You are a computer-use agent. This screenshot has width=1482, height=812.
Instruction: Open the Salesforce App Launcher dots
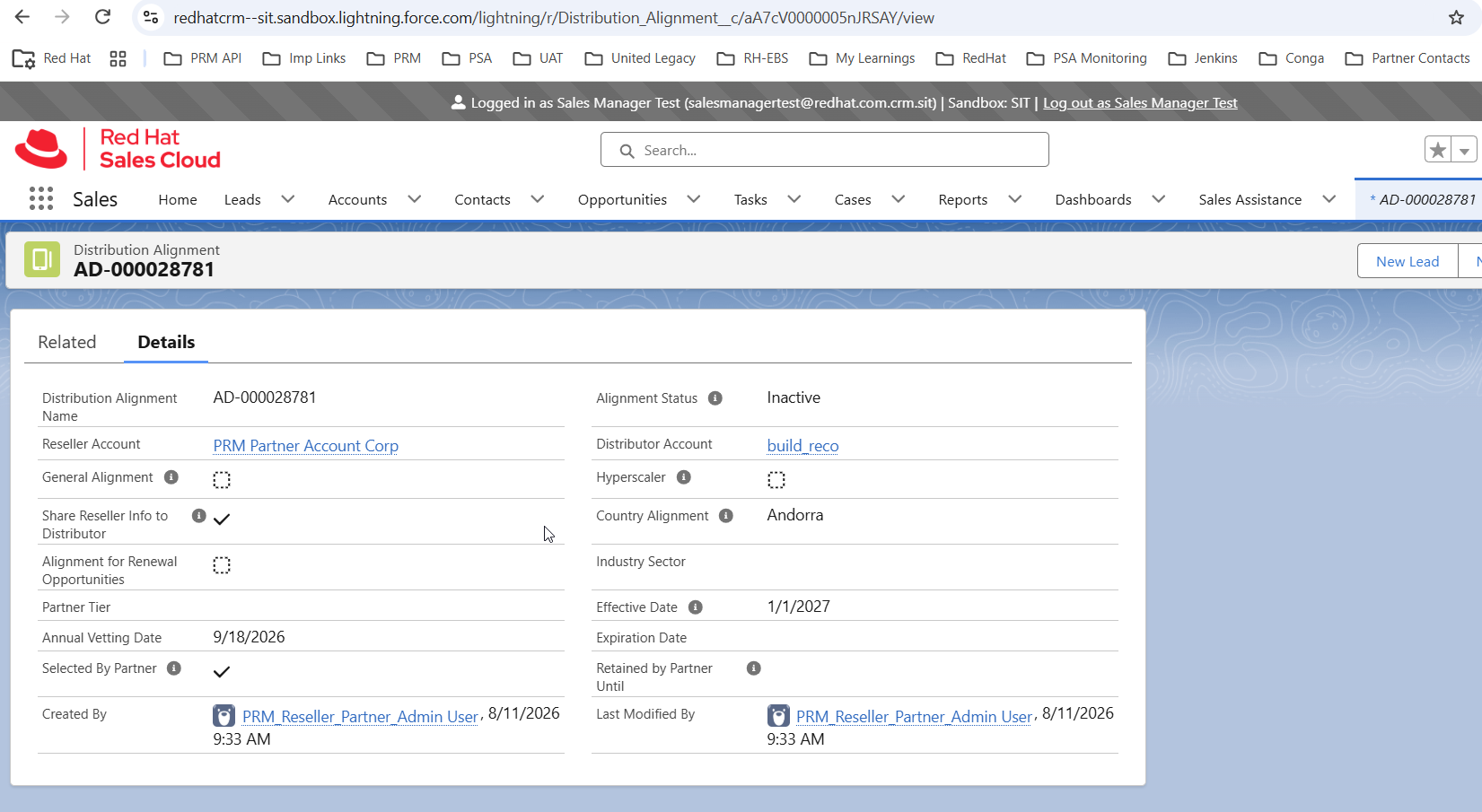pos(41,199)
